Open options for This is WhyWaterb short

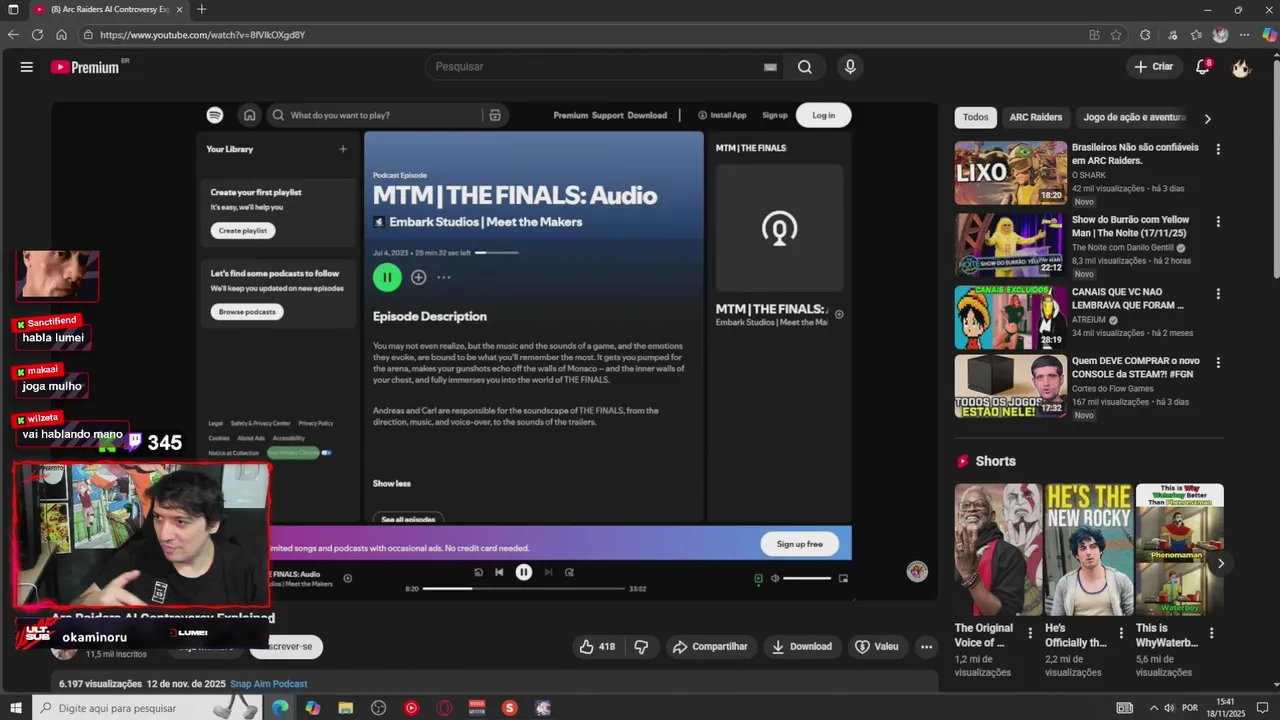1211,633
